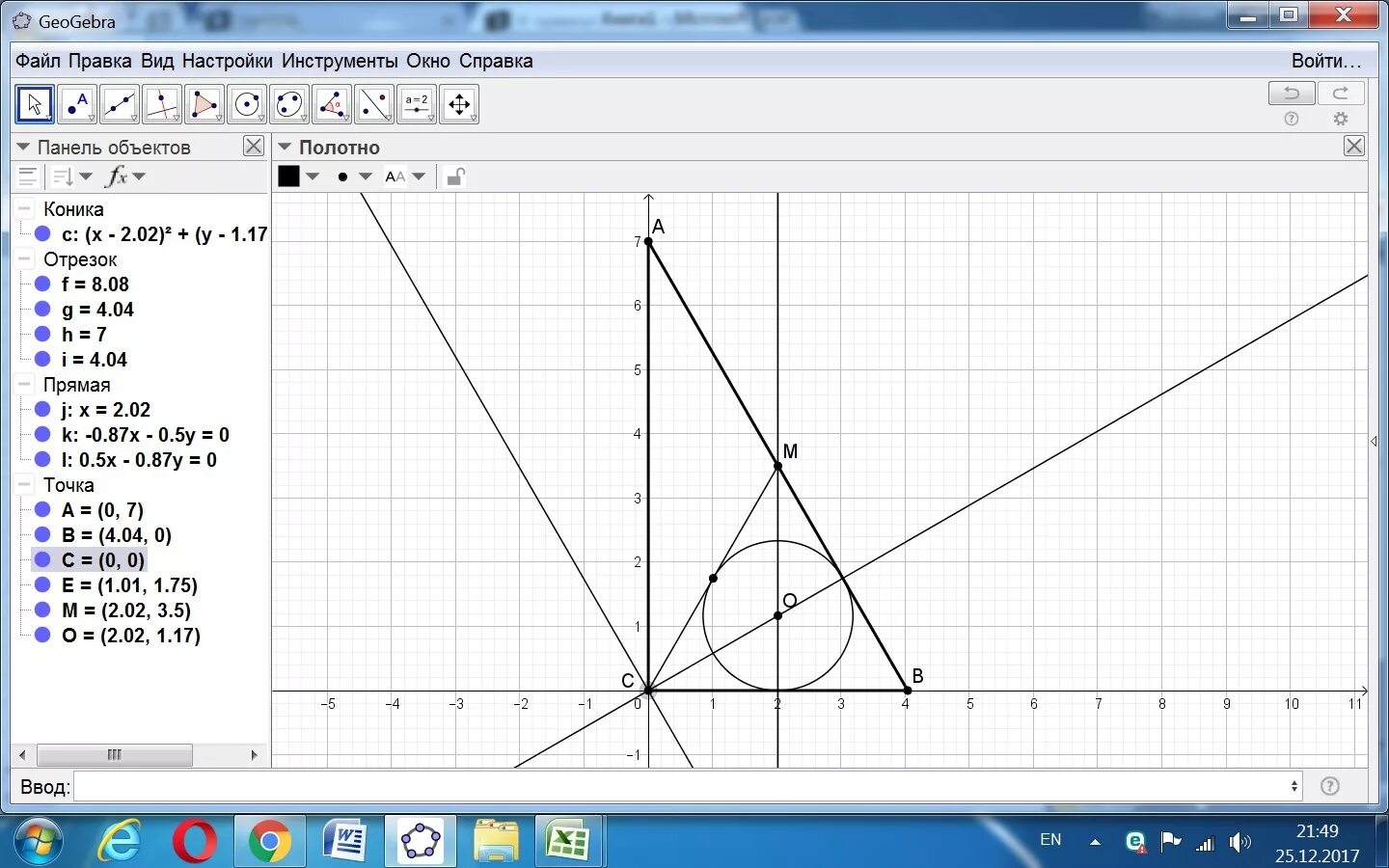Select the Point tool

(x=77, y=104)
